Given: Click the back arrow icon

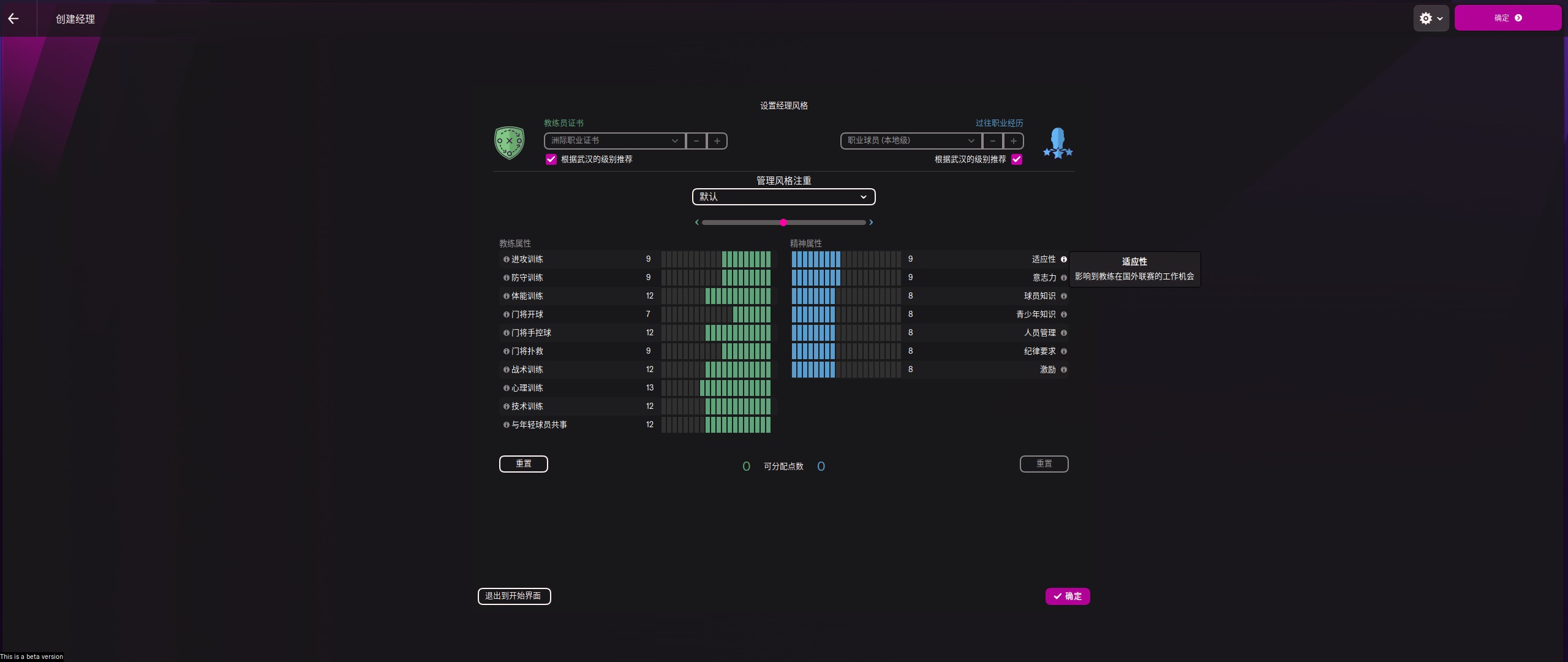Looking at the screenshot, I should click(x=13, y=18).
